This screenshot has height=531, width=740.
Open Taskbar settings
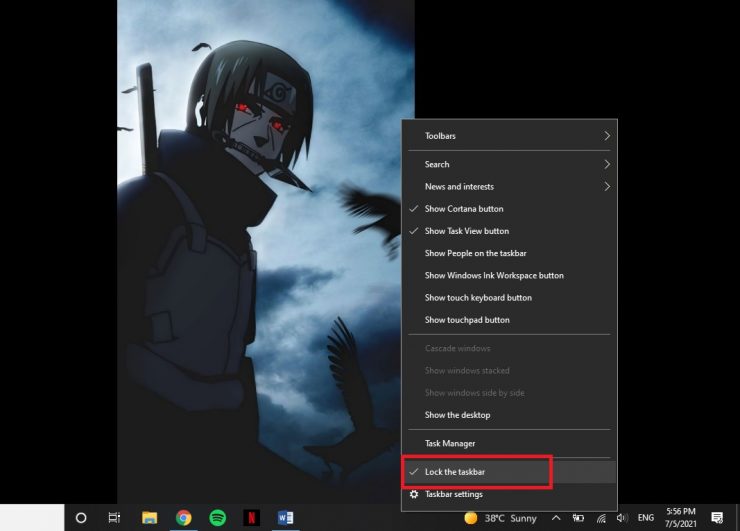click(x=509, y=494)
